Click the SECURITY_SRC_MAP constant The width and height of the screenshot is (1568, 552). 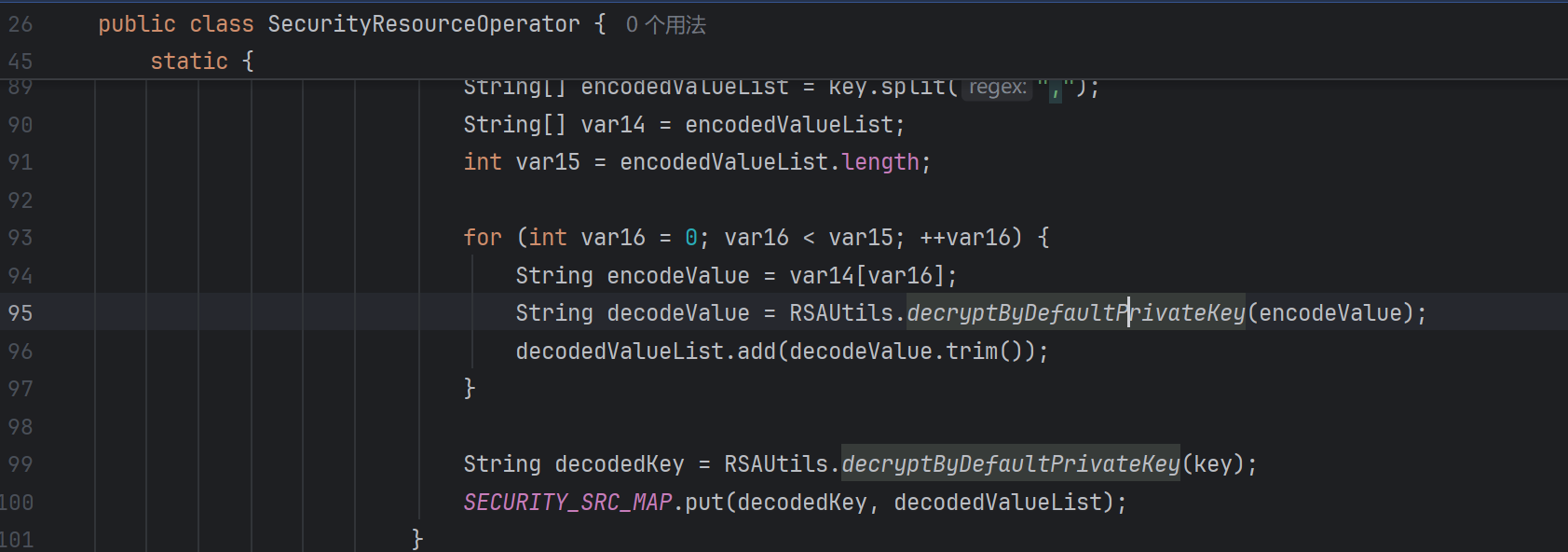567,503
